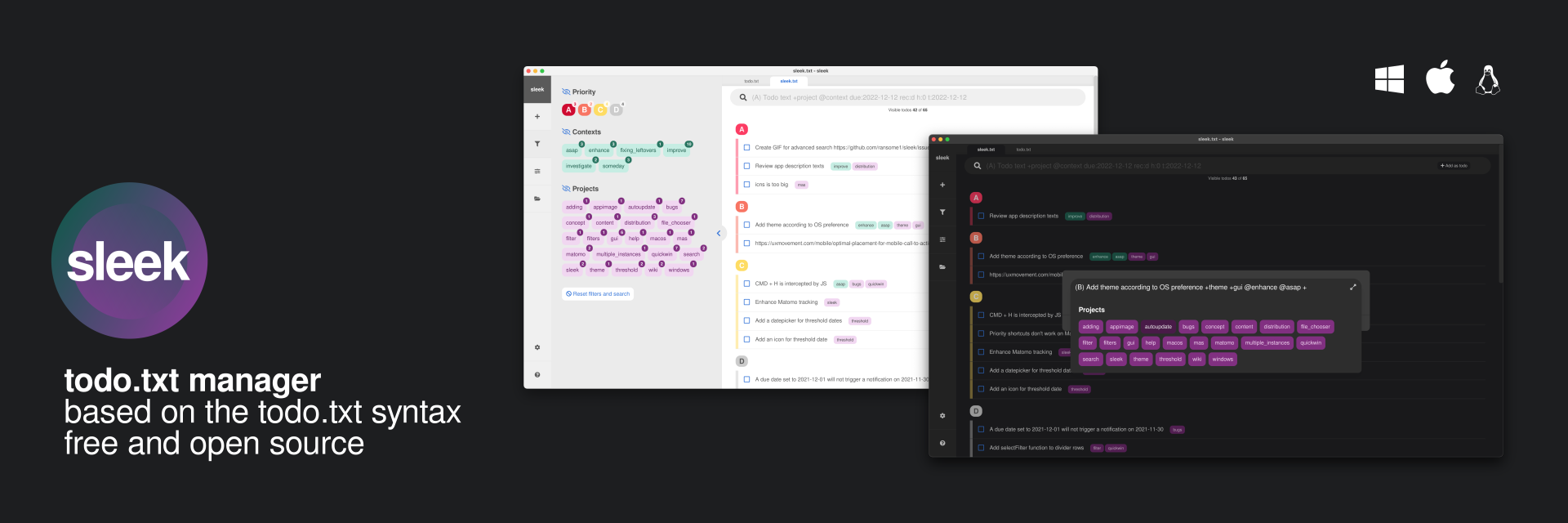Toggle eye-slash icon next to Contexts heading
This screenshot has width=1568, height=523.
(x=566, y=132)
